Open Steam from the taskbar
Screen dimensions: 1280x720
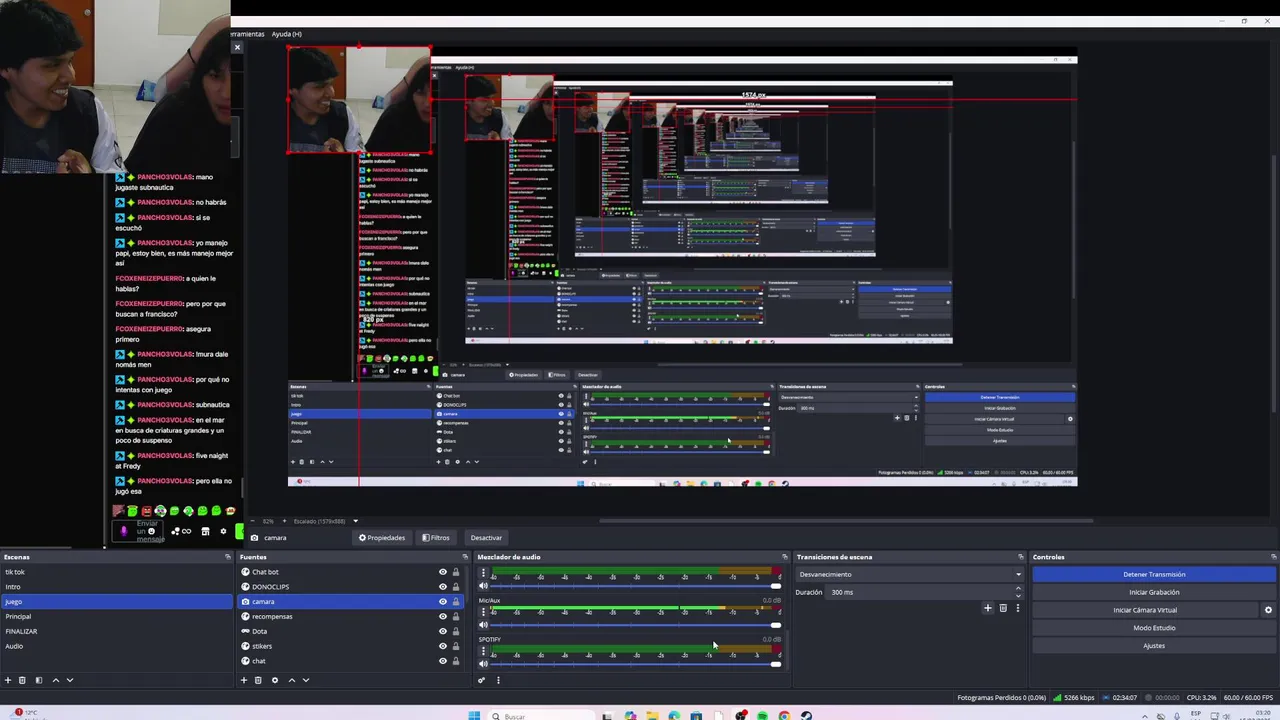click(x=807, y=716)
